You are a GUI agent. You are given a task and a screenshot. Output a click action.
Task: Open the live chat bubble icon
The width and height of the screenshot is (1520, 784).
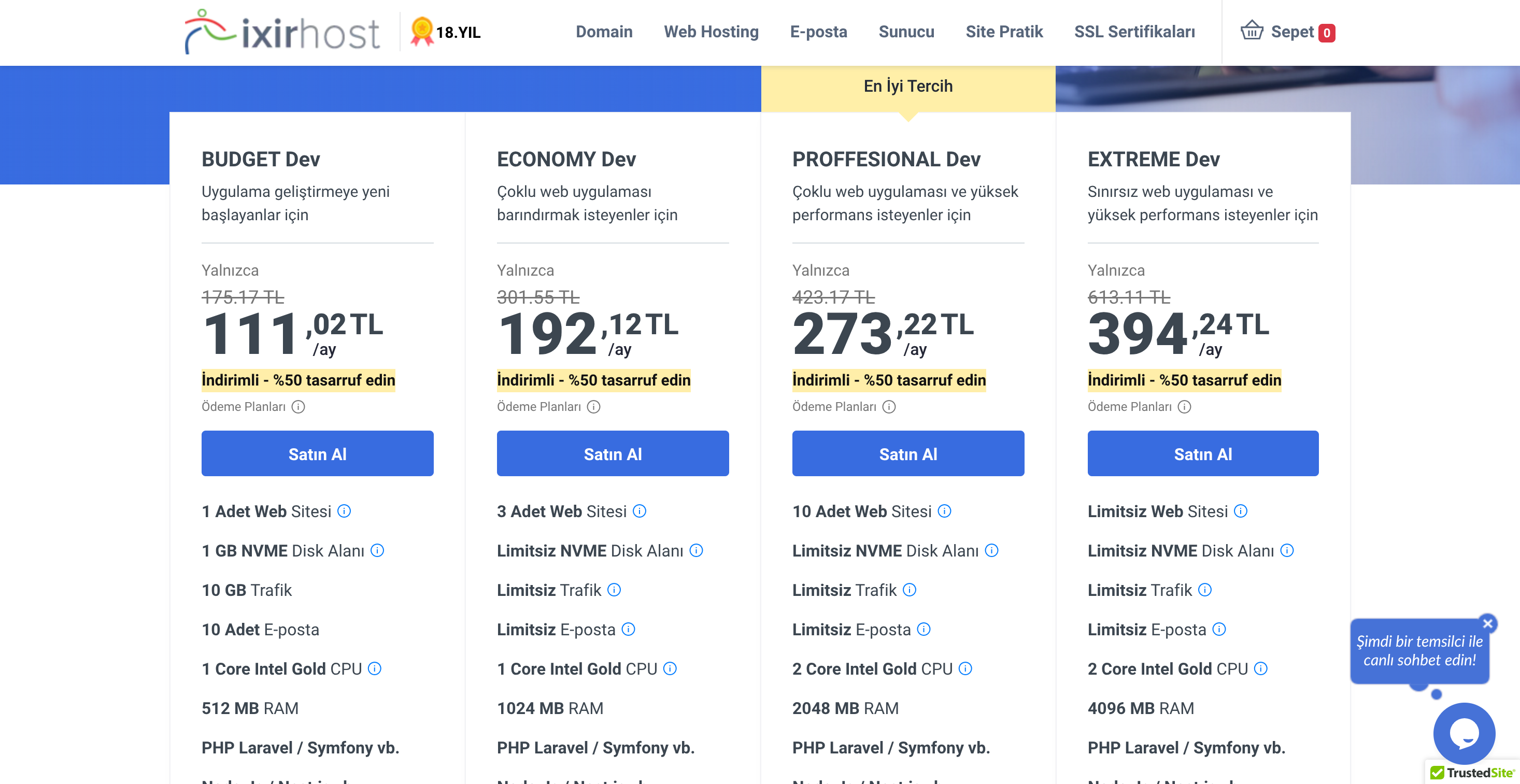pyautogui.click(x=1464, y=733)
